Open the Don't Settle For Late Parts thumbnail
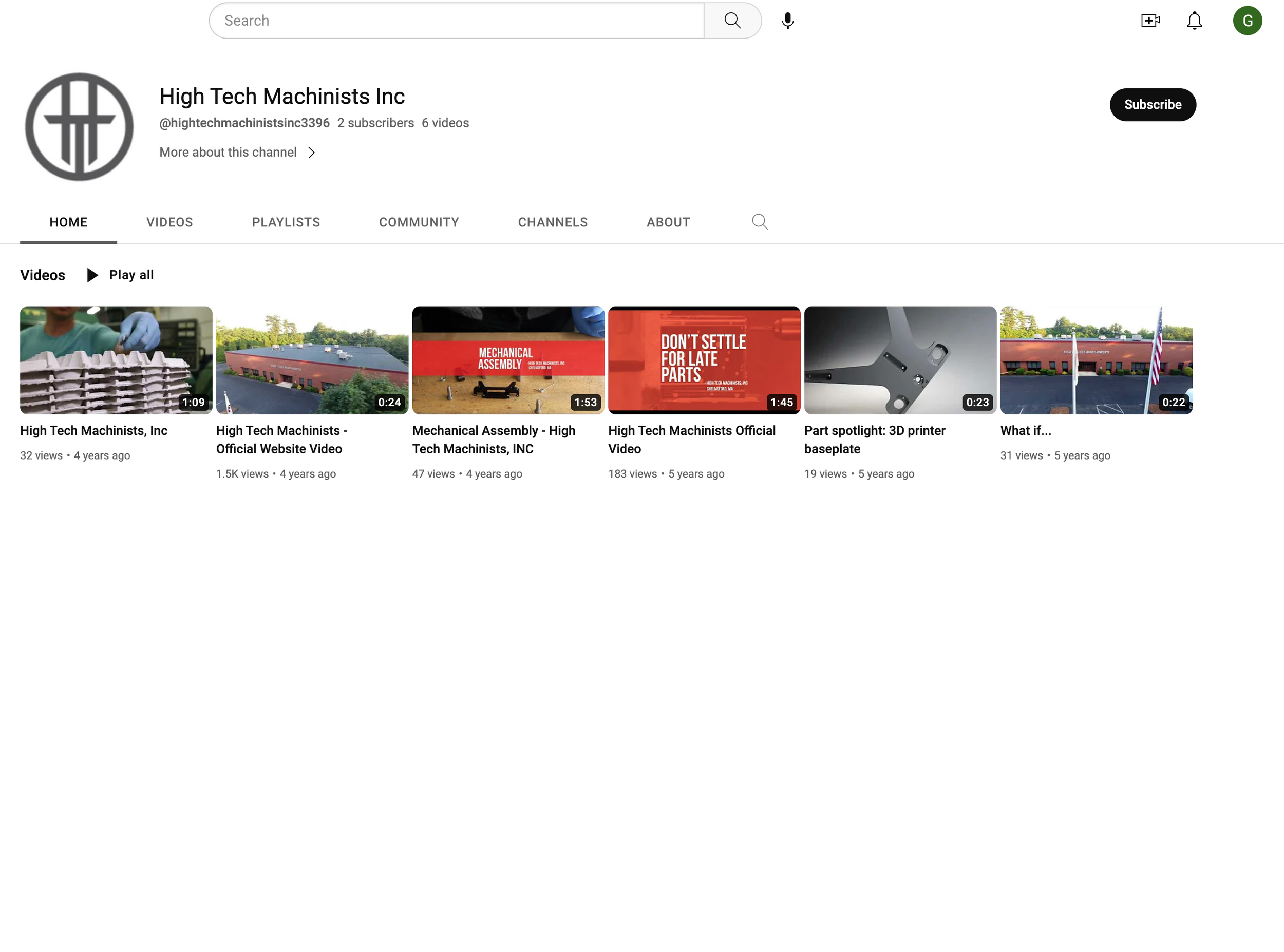The width and height of the screenshot is (1284, 952). coord(704,359)
